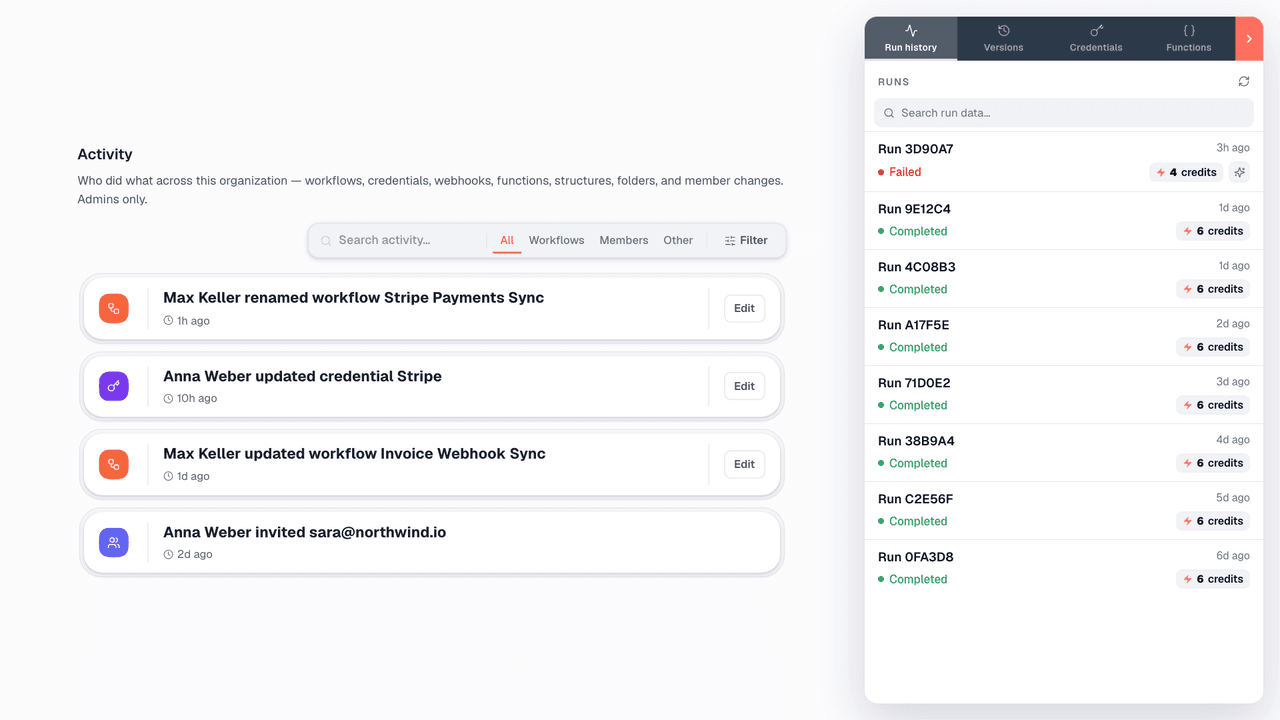Edit the Invoice Webhook Sync entry

click(x=744, y=464)
